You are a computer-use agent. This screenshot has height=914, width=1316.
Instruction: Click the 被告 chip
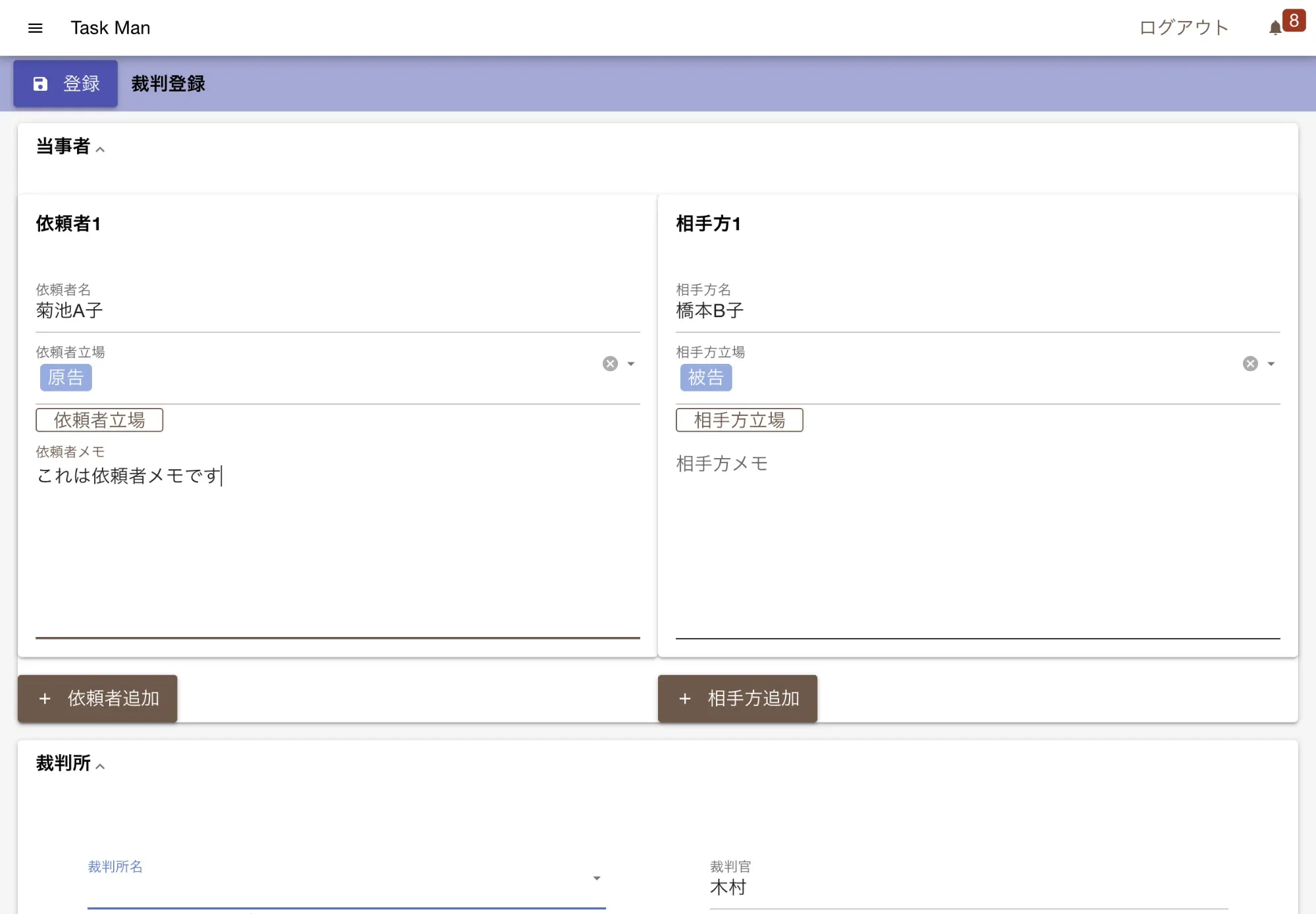click(705, 378)
